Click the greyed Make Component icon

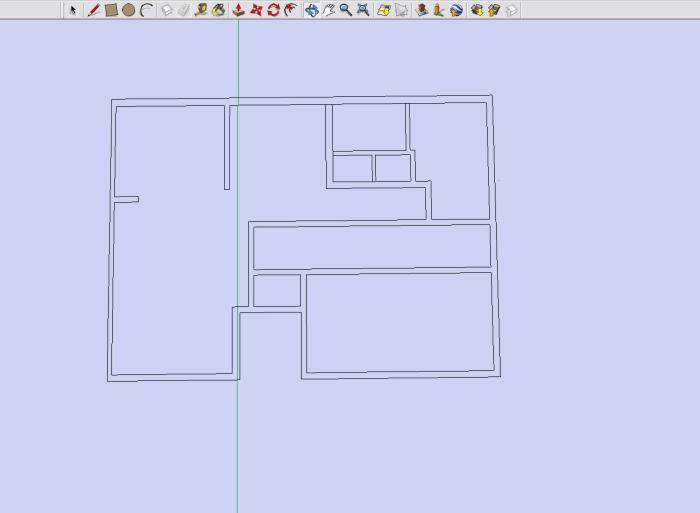[167, 10]
